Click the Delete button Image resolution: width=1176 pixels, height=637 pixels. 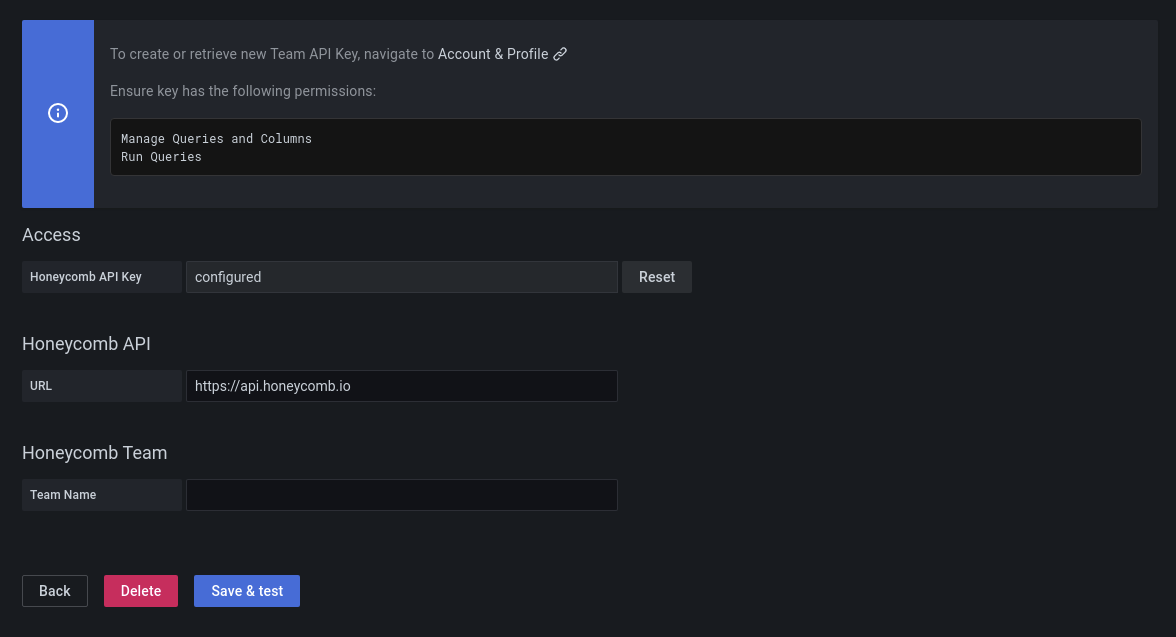pyautogui.click(x=140, y=590)
